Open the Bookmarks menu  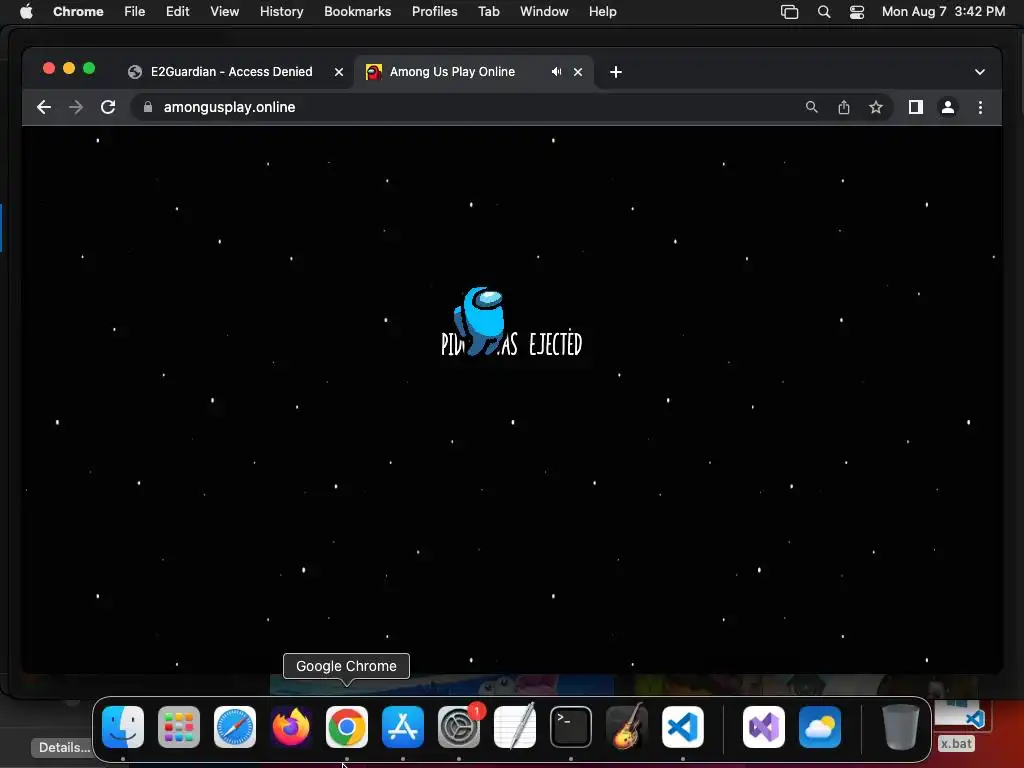coord(357,12)
